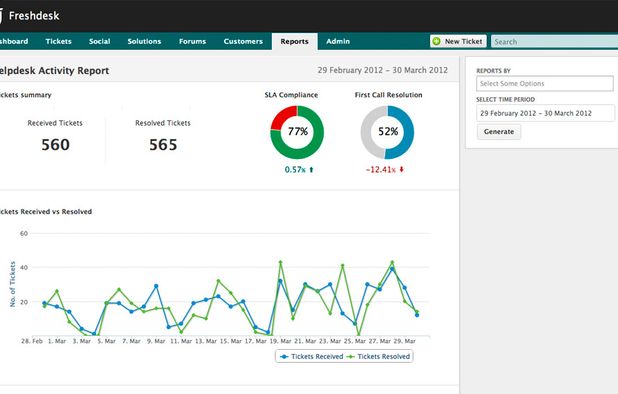
Task: Toggle the Tickets Received legend series
Action: (x=311, y=357)
